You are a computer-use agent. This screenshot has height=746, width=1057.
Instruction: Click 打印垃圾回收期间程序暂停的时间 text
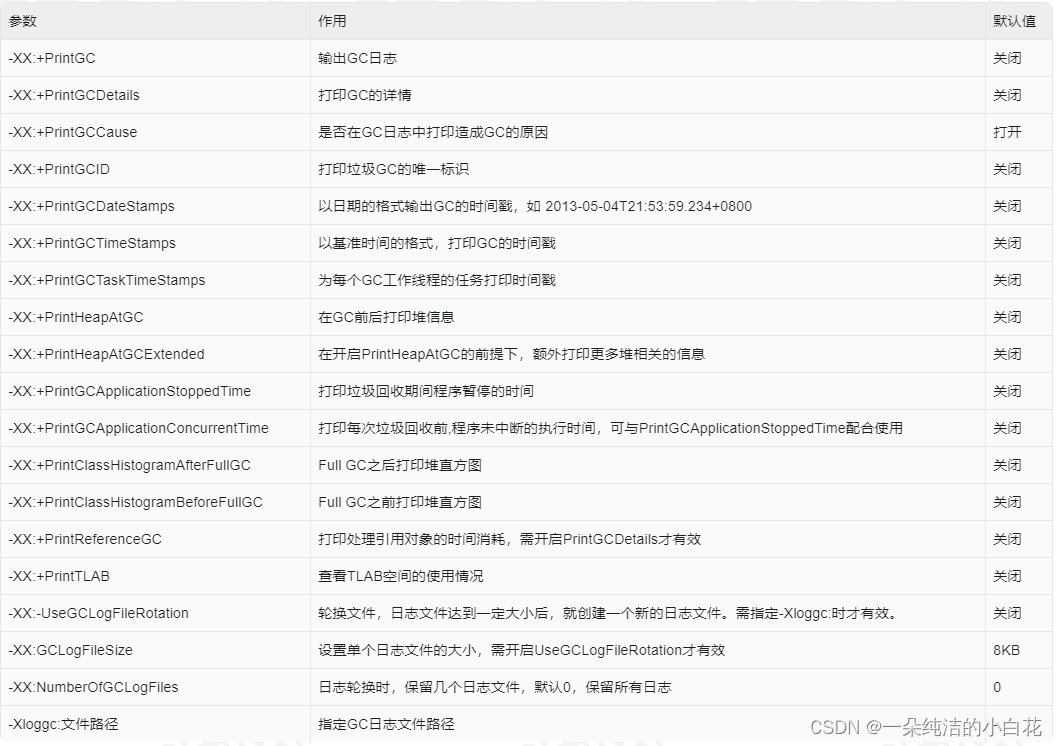pyautogui.click(x=426, y=392)
